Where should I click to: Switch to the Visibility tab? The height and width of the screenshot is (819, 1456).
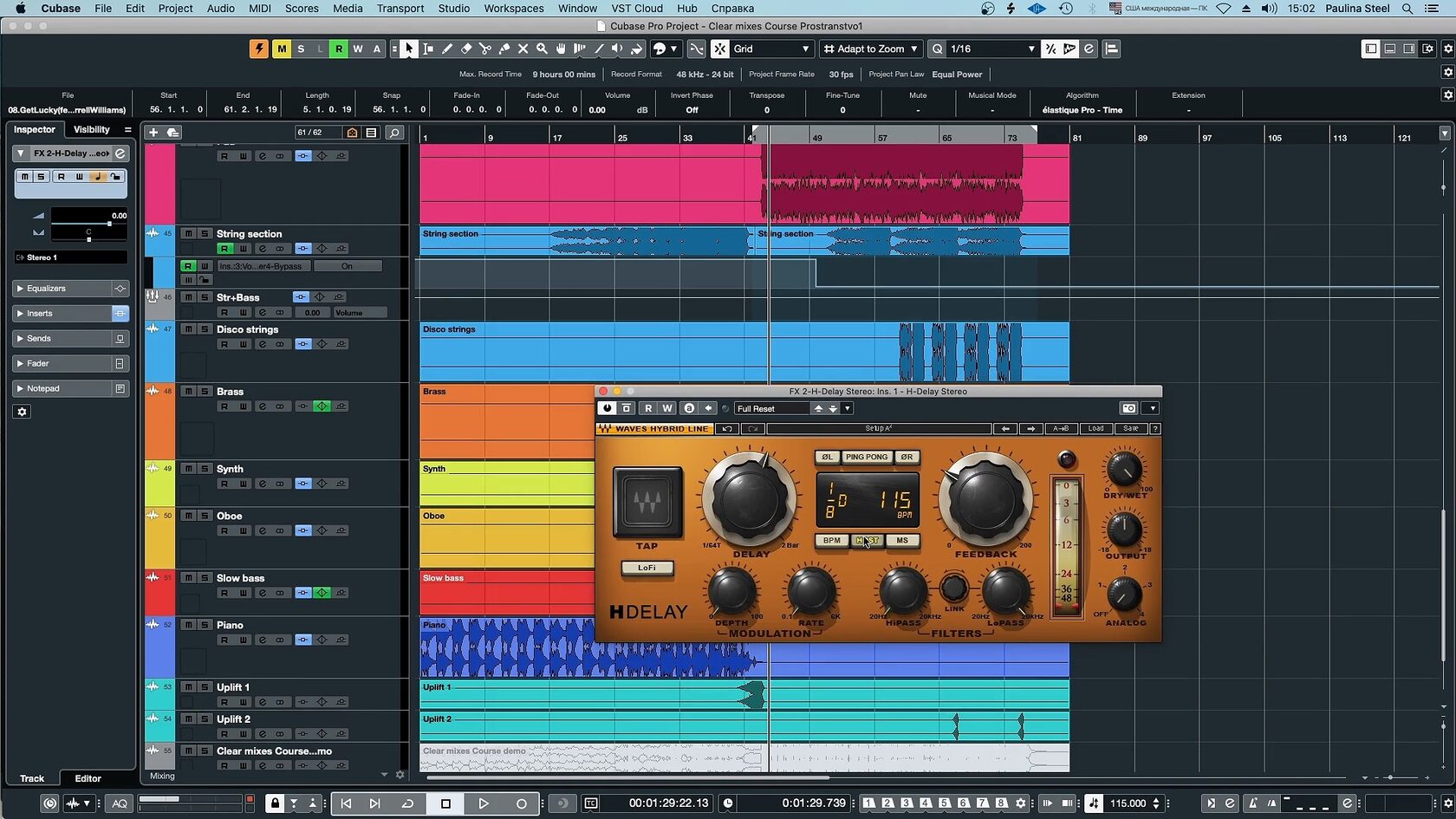(92, 130)
